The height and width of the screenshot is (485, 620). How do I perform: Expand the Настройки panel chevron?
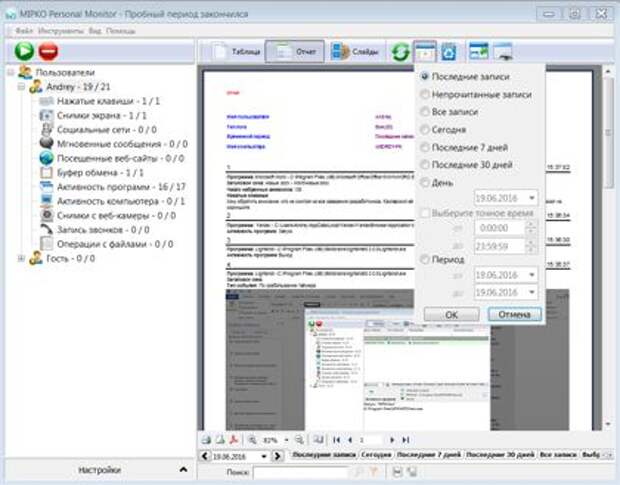click(183, 470)
